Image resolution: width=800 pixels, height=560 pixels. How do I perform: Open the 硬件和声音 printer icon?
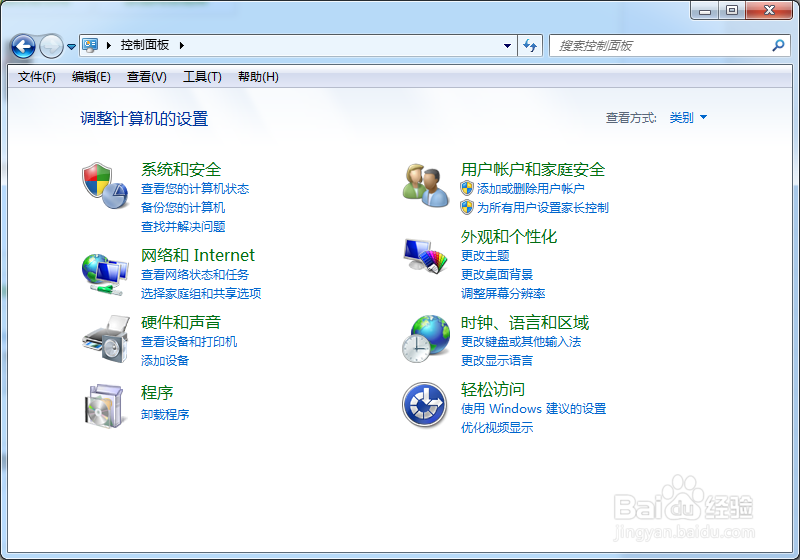106,339
